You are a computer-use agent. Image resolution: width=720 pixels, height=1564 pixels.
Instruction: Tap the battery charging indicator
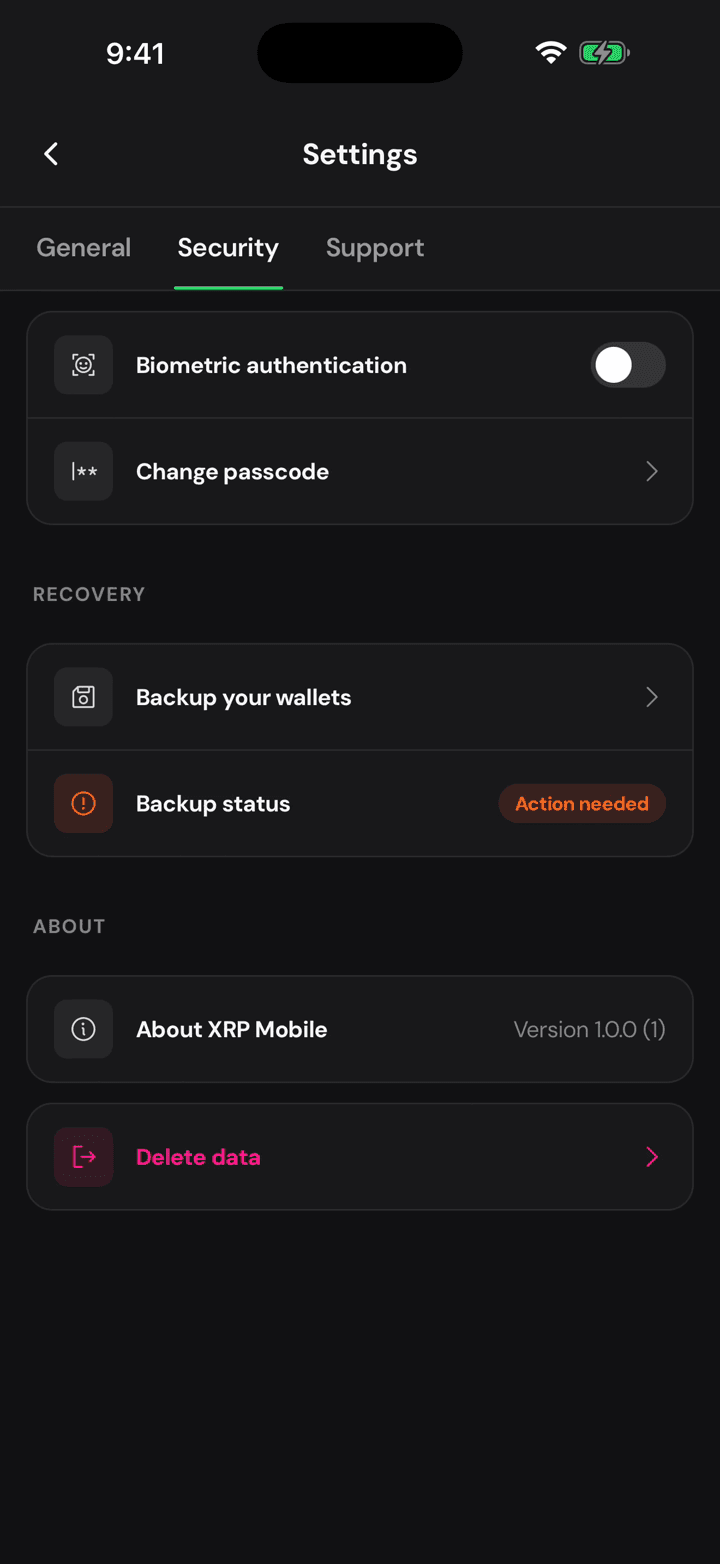click(x=604, y=53)
